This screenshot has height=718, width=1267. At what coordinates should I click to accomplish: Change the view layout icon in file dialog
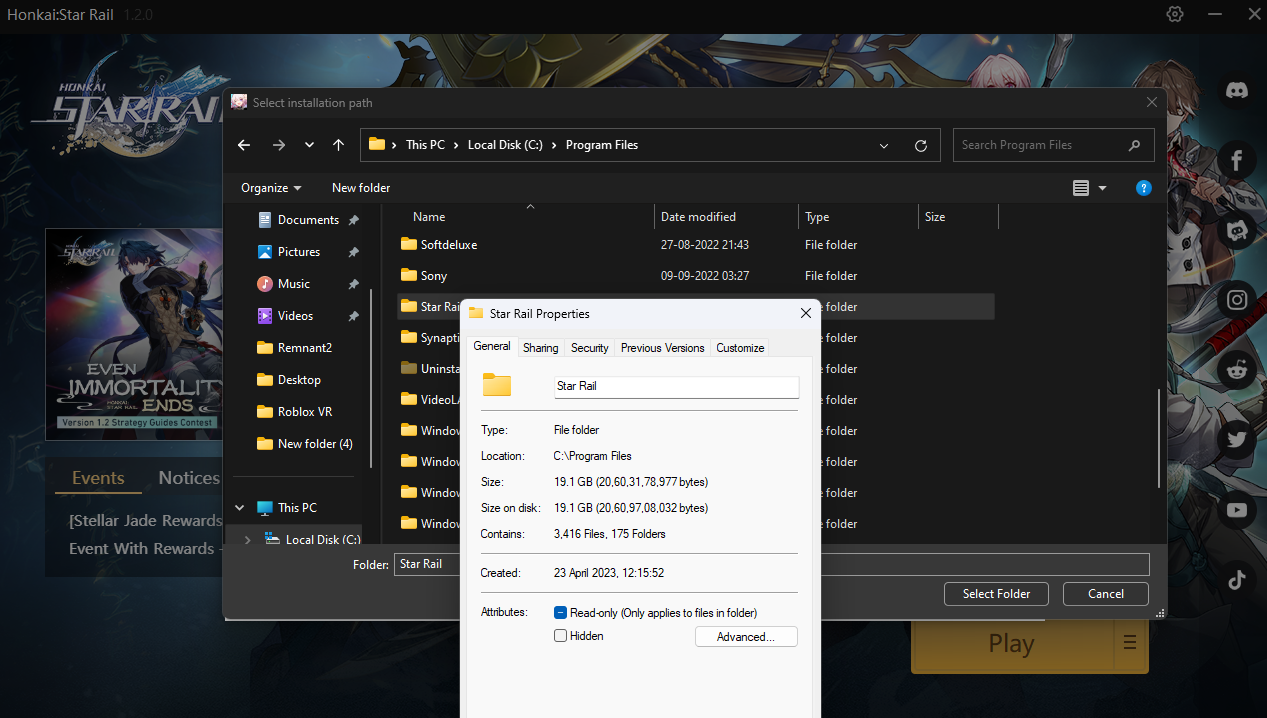(1080, 188)
